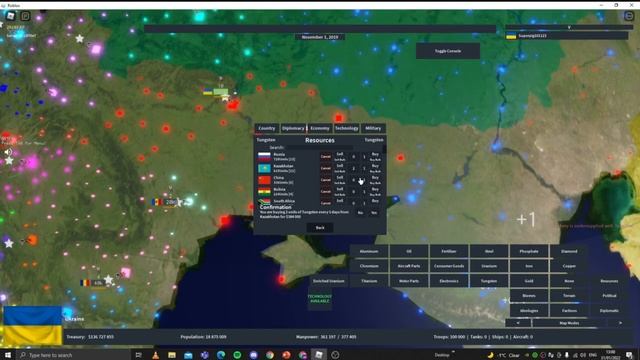Switch to the Factions map mode
The height and width of the screenshot is (360, 640).
[569, 311]
